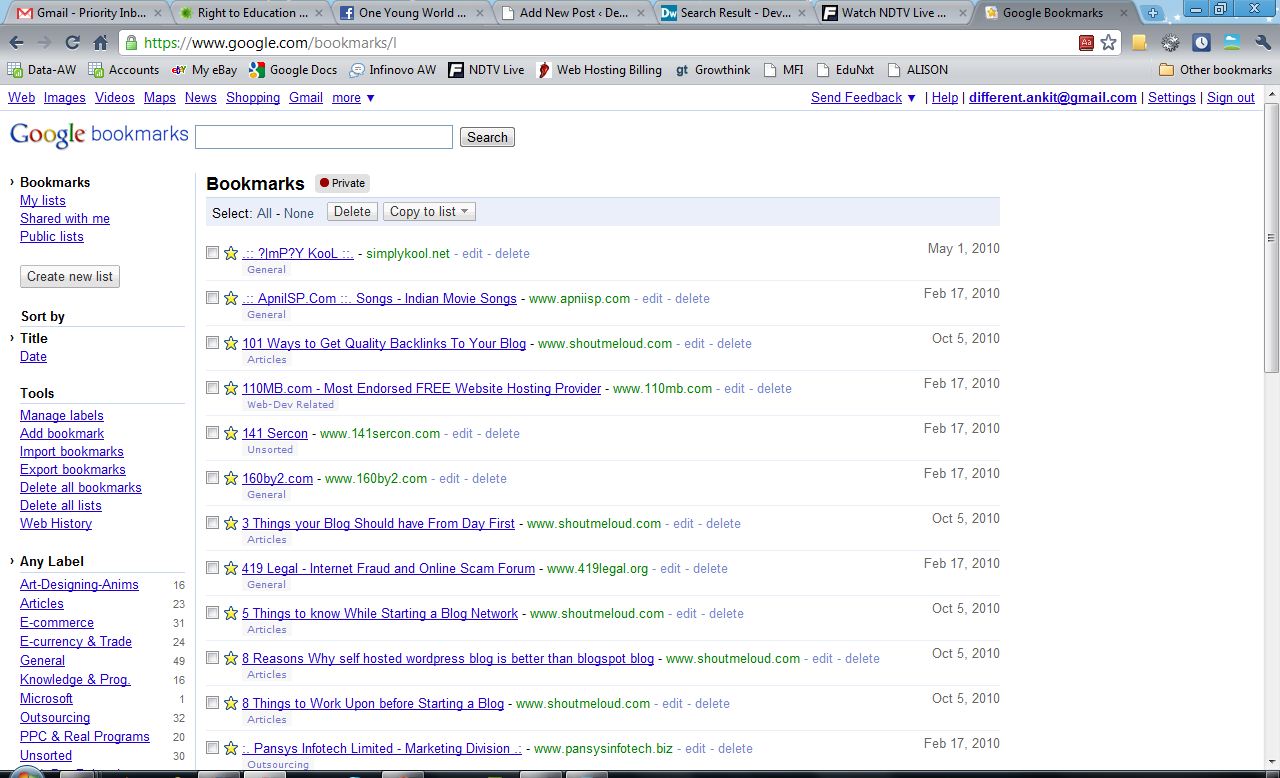Open the Web History link
This screenshot has width=1280, height=778.
click(x=56, y=524)
